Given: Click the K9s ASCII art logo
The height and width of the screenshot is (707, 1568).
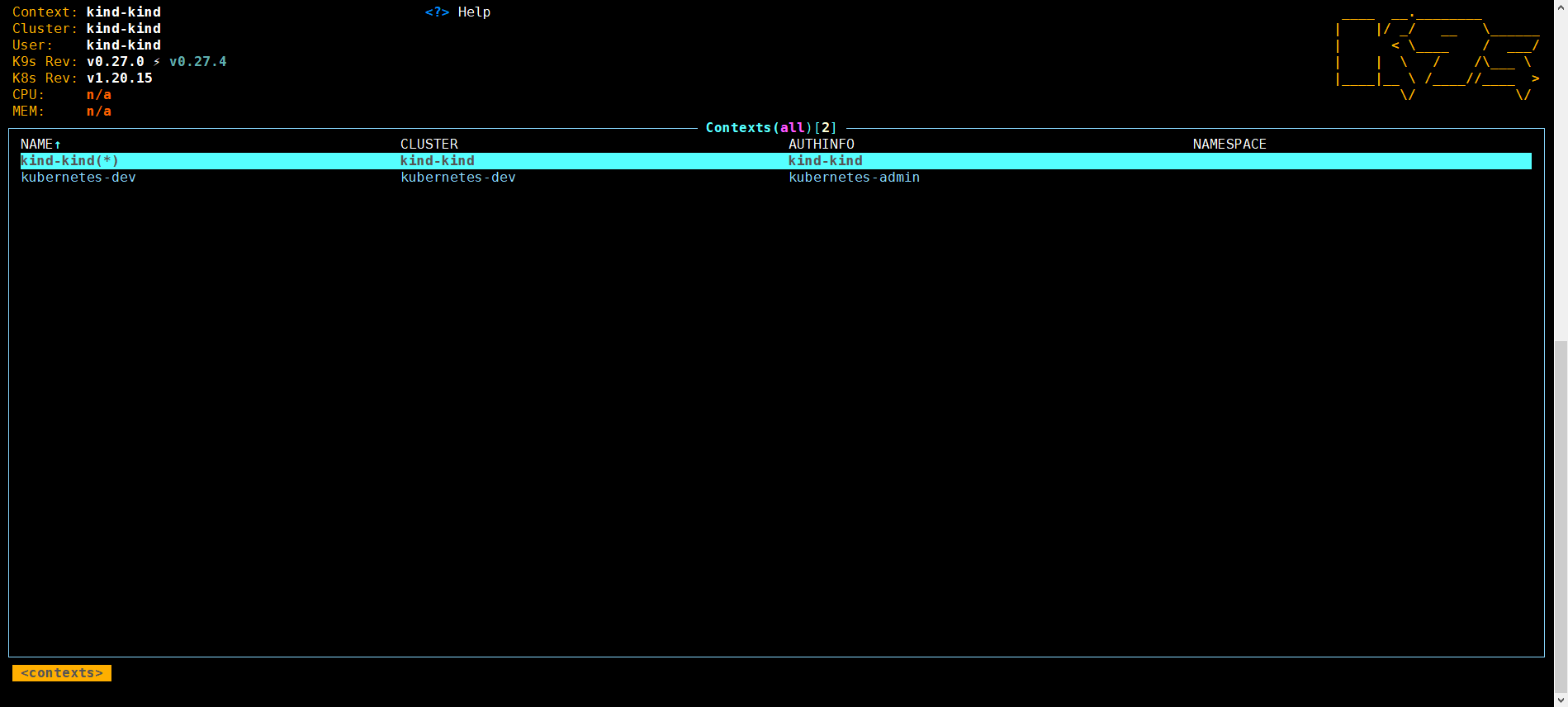Looking at the screenshot, I should [x=1436, y=55].
